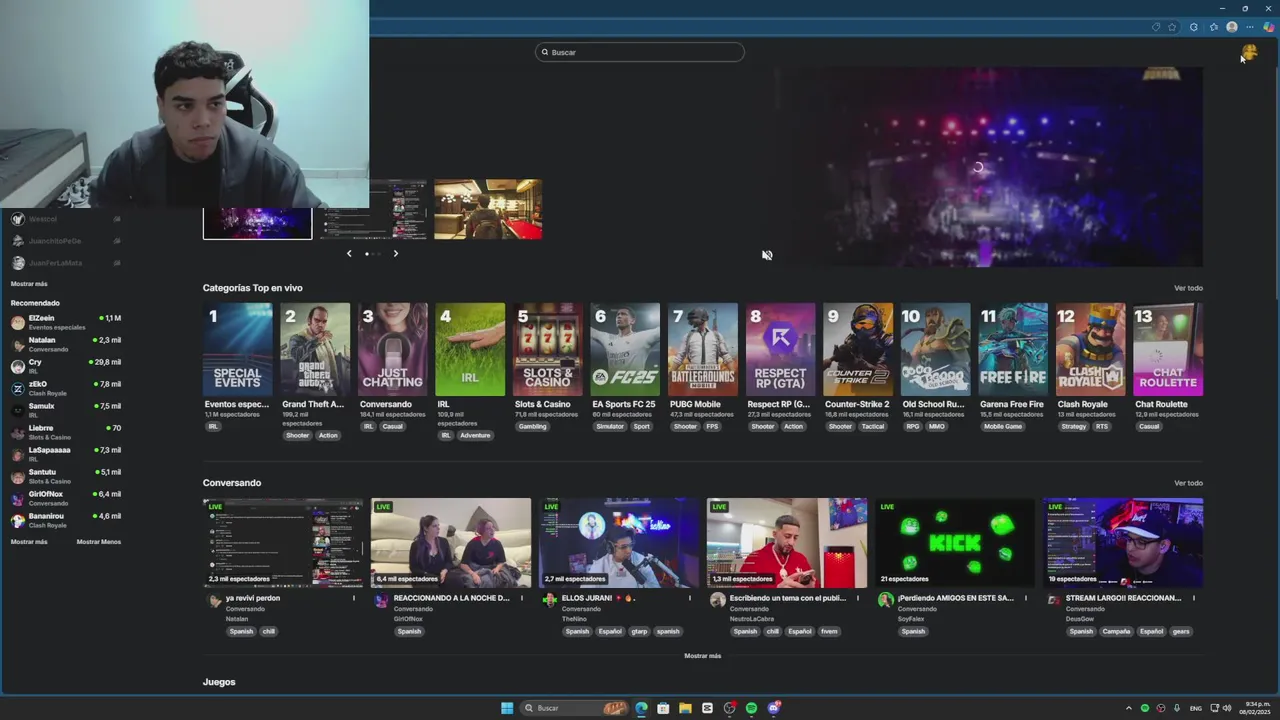1280x720 pixels.
Task: Open the ElZeein channel avatar in sidebar
Action: pyautogui.click(x=17, y=322)
